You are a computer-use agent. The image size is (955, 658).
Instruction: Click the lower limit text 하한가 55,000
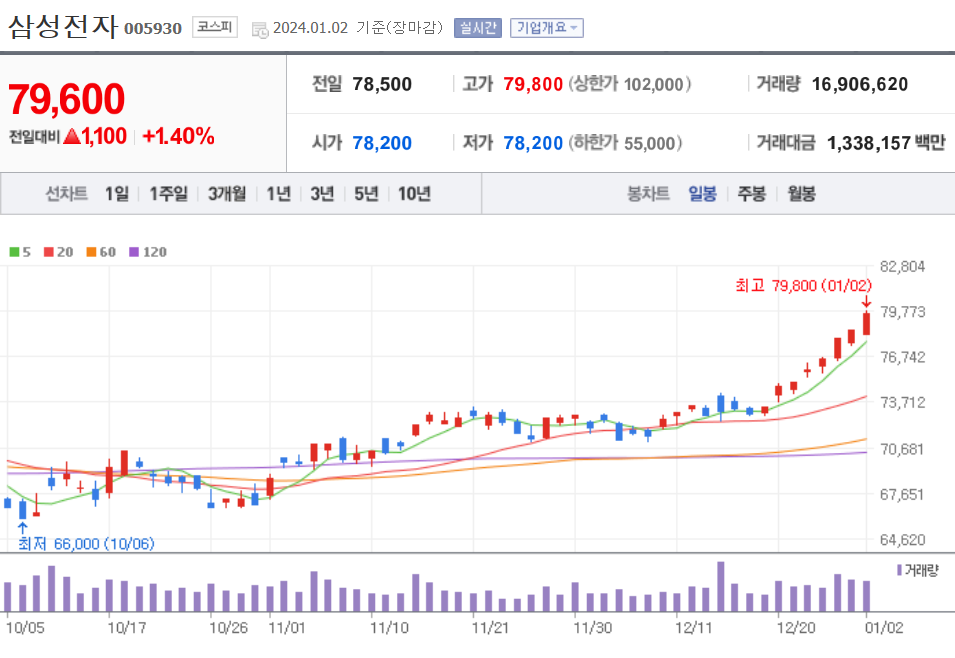(x=625, y=143)
